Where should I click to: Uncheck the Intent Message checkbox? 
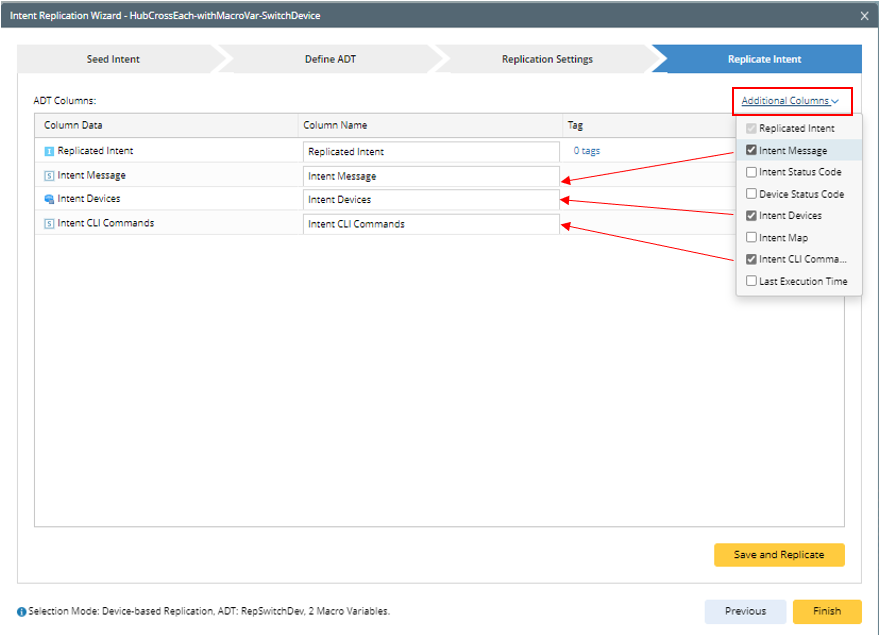(751, 150)
